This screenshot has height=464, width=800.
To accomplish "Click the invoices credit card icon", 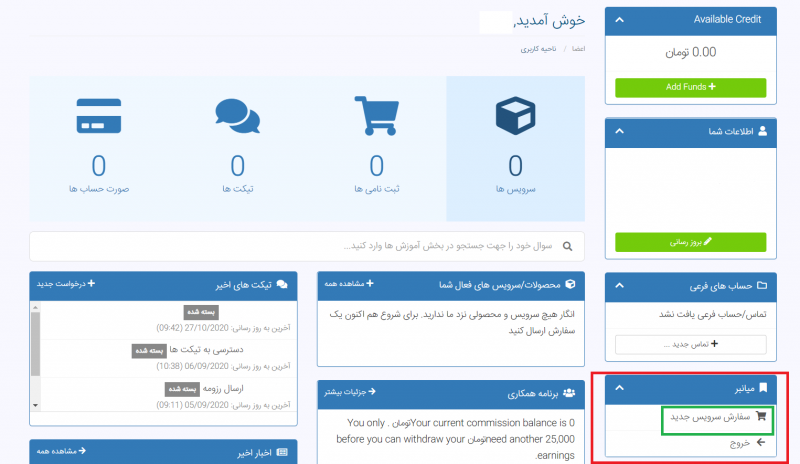I will coord(98,117).
